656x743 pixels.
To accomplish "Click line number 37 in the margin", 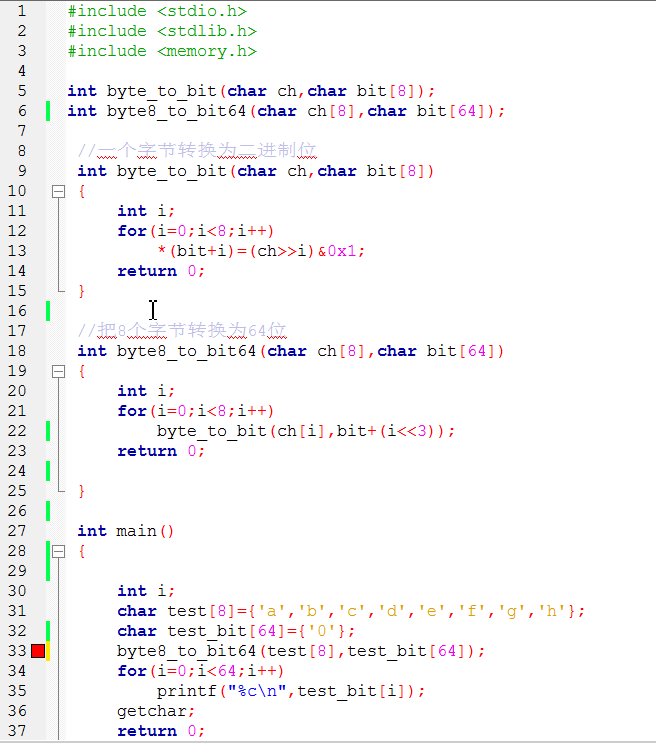I will click(x=17, y=731).
